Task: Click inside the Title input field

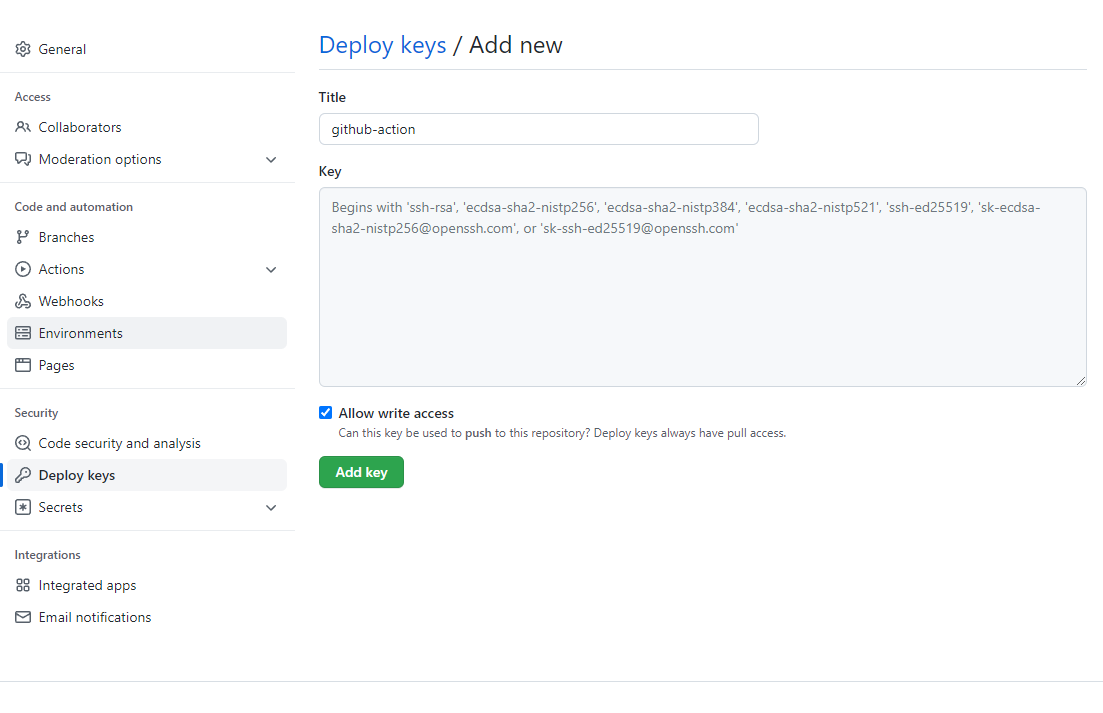Action: point(538,129)
